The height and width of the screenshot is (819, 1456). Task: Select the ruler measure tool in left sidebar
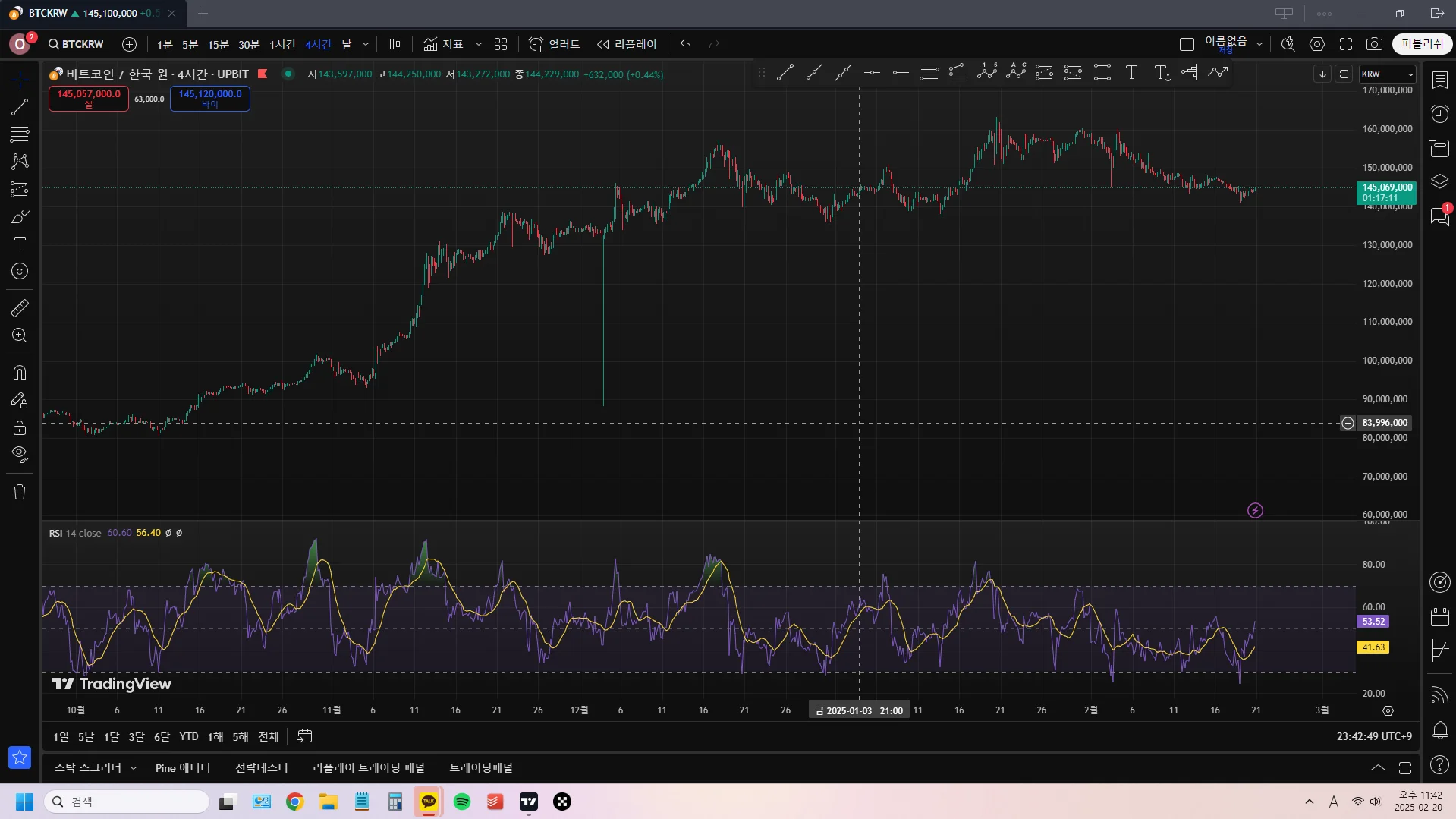(20, 307)
